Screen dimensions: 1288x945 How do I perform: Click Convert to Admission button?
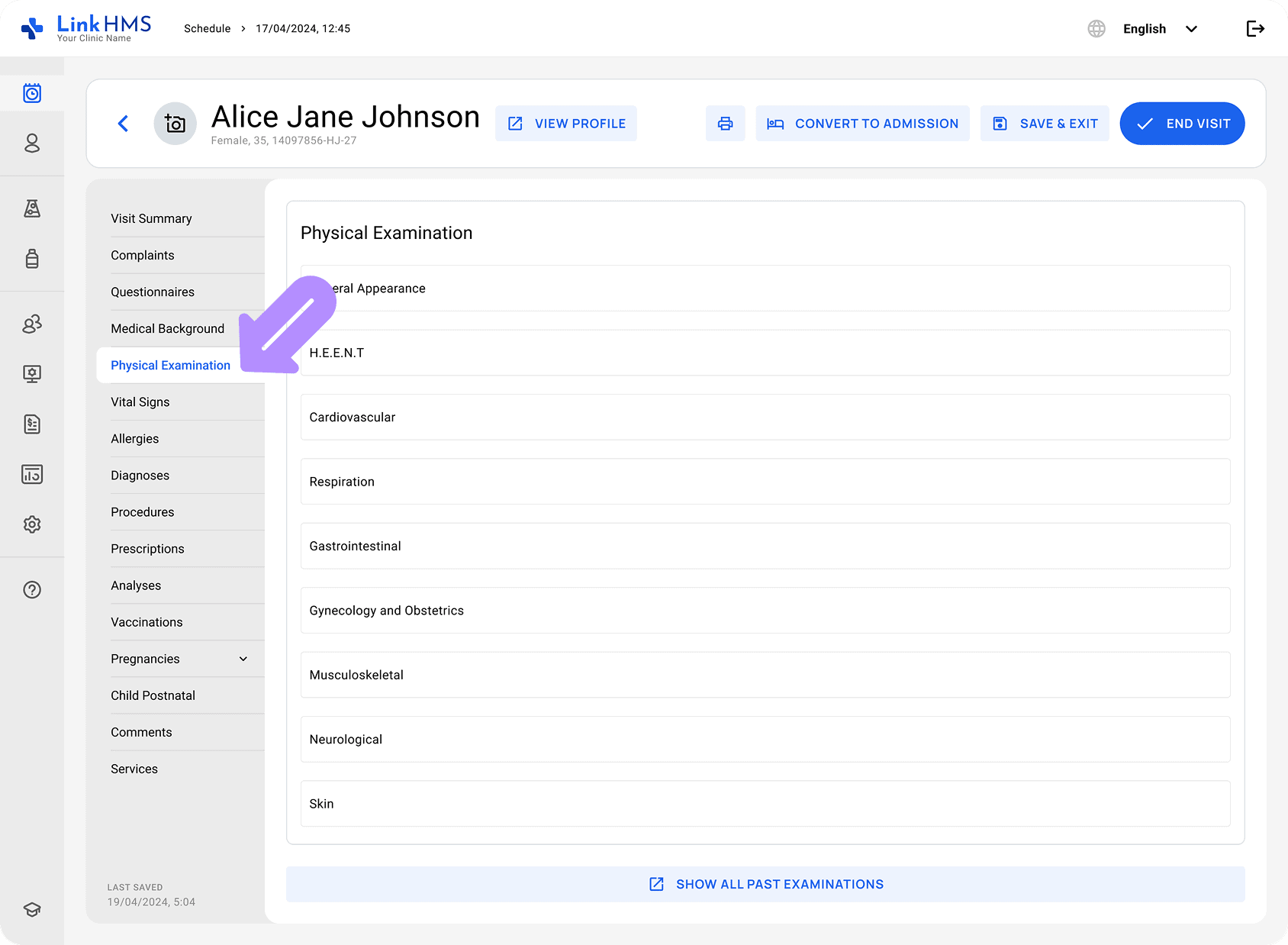tap(862, 124)
